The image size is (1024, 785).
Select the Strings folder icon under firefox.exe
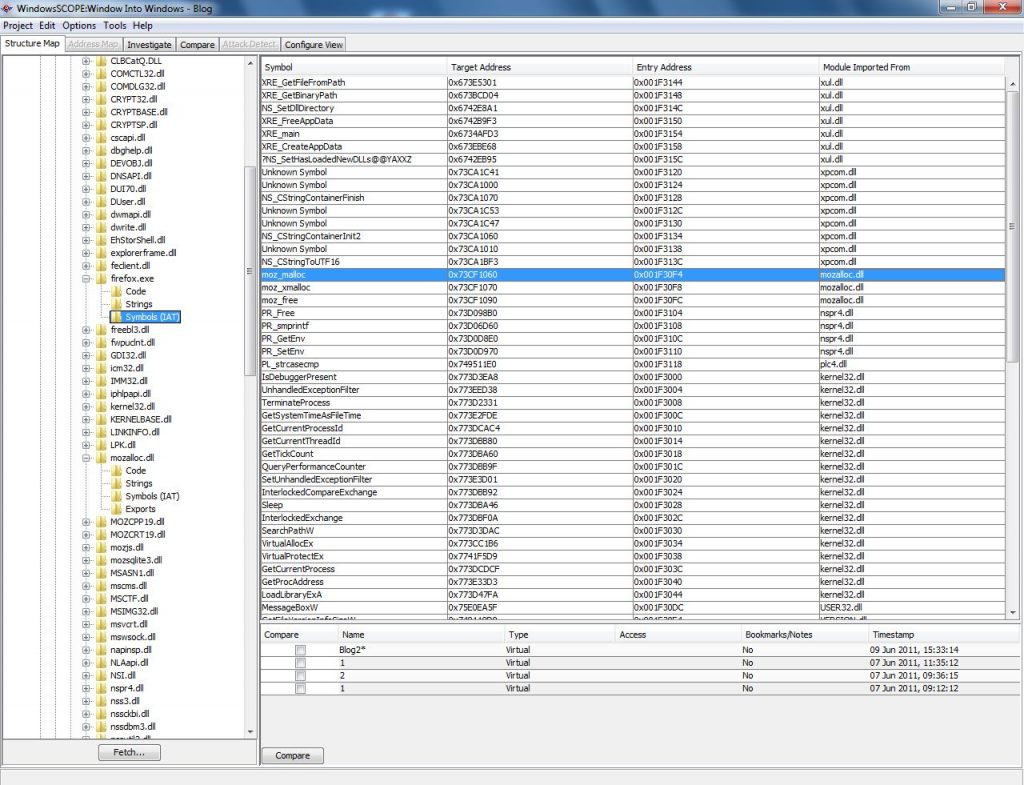pyautogui.click(x=116, y=304)
